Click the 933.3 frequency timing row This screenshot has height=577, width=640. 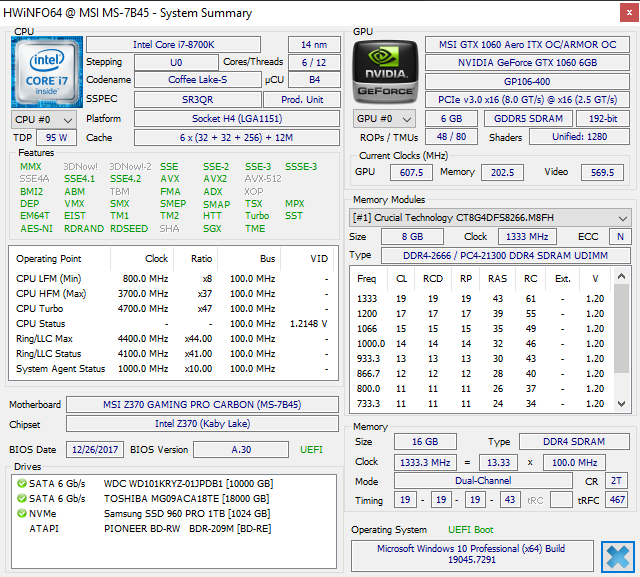481,359
